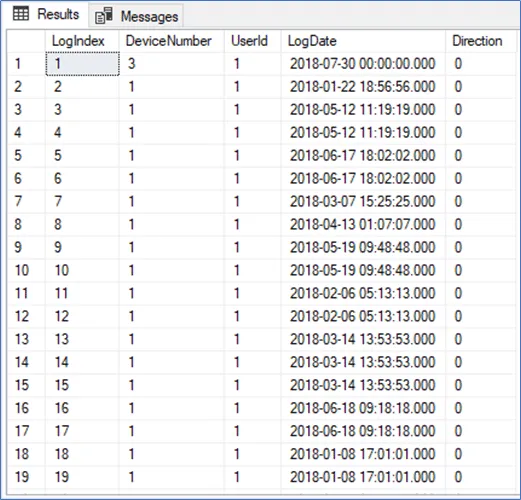
Task: Click DeviceNumber cell in row 18
Action: pyautogui.click(x=172, y=454)
